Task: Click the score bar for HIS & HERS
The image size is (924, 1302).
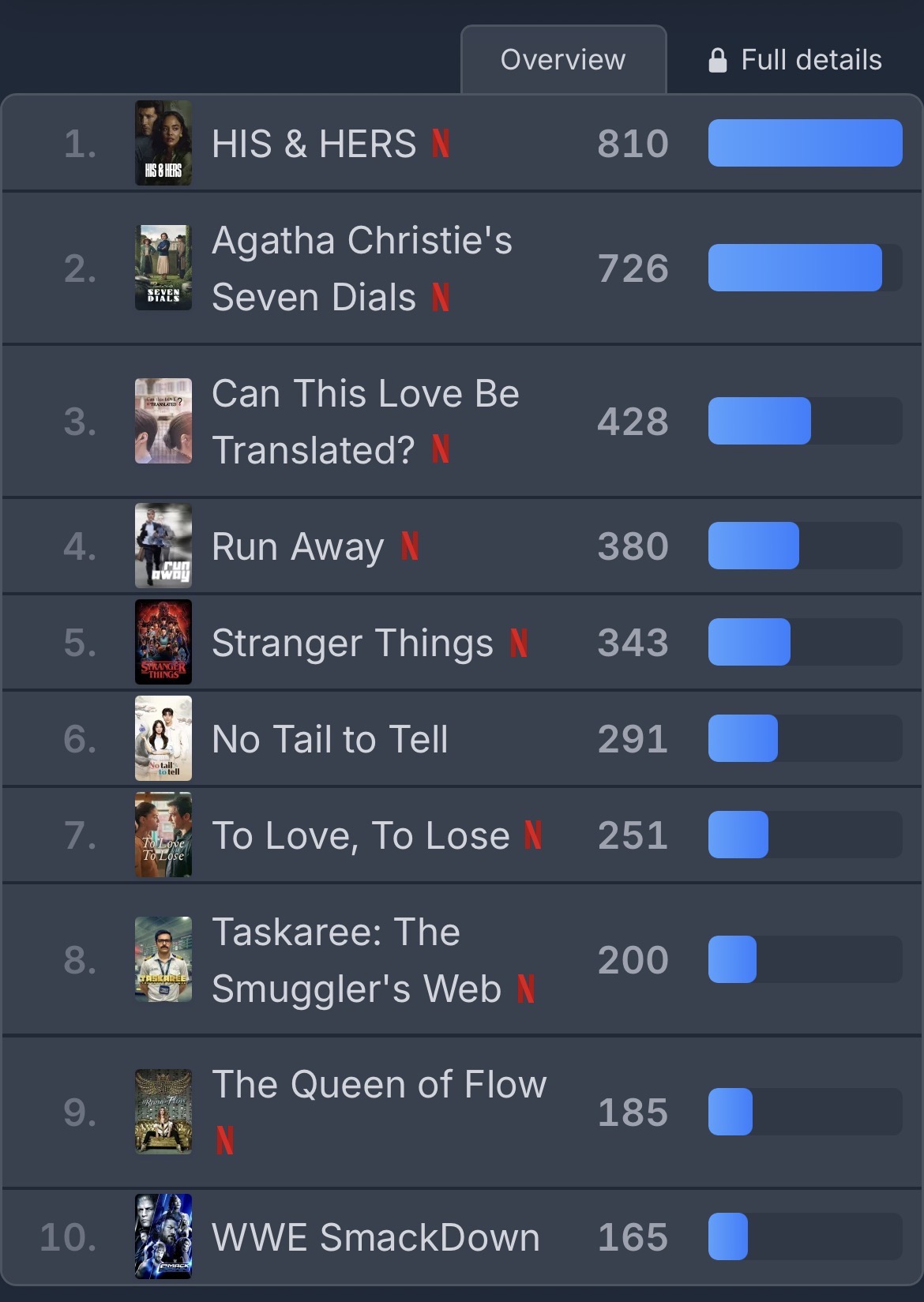Action: coord(805,143)
